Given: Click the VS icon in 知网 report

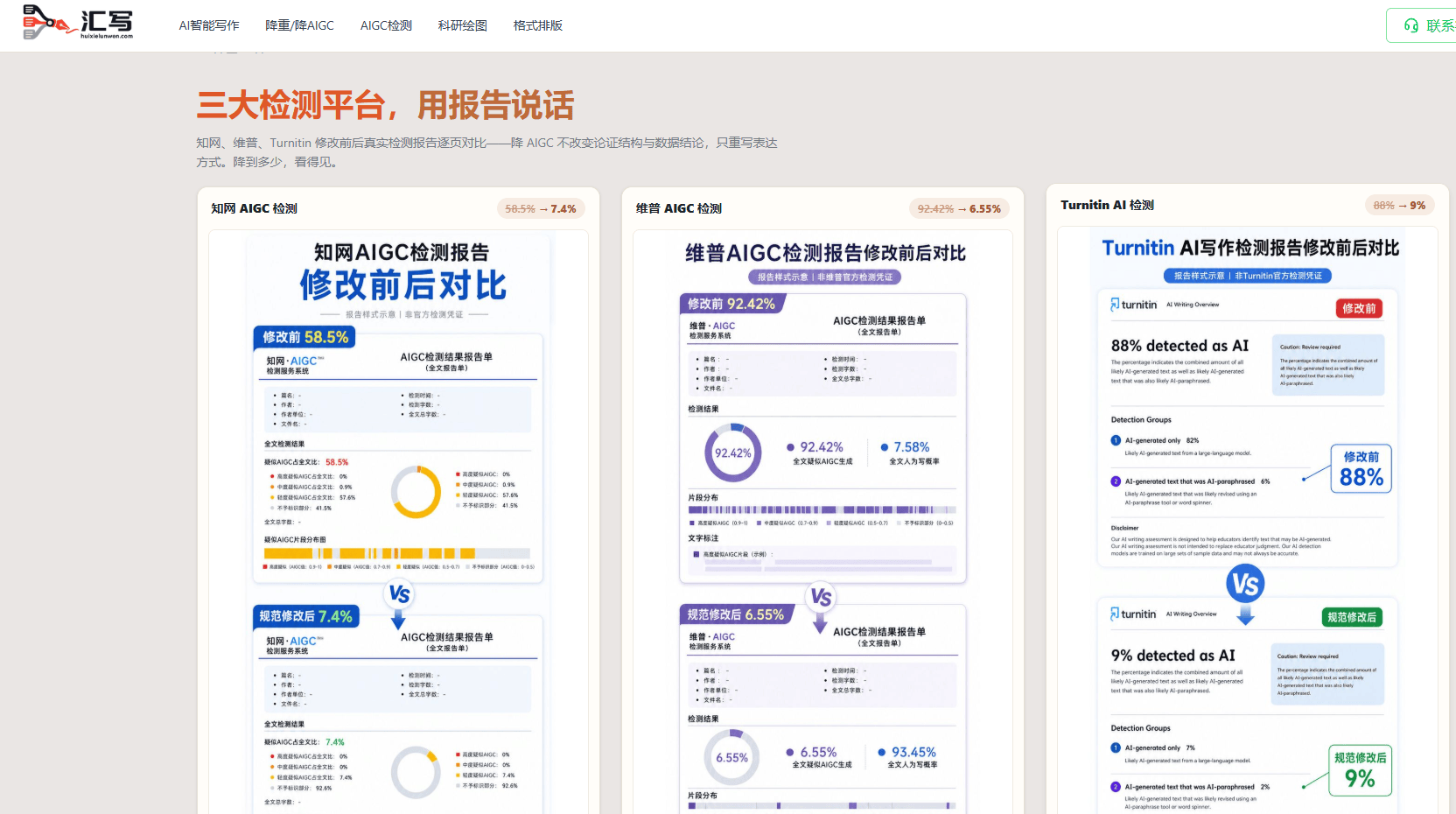Looking at the screenshot, I should tap(399, 594).
